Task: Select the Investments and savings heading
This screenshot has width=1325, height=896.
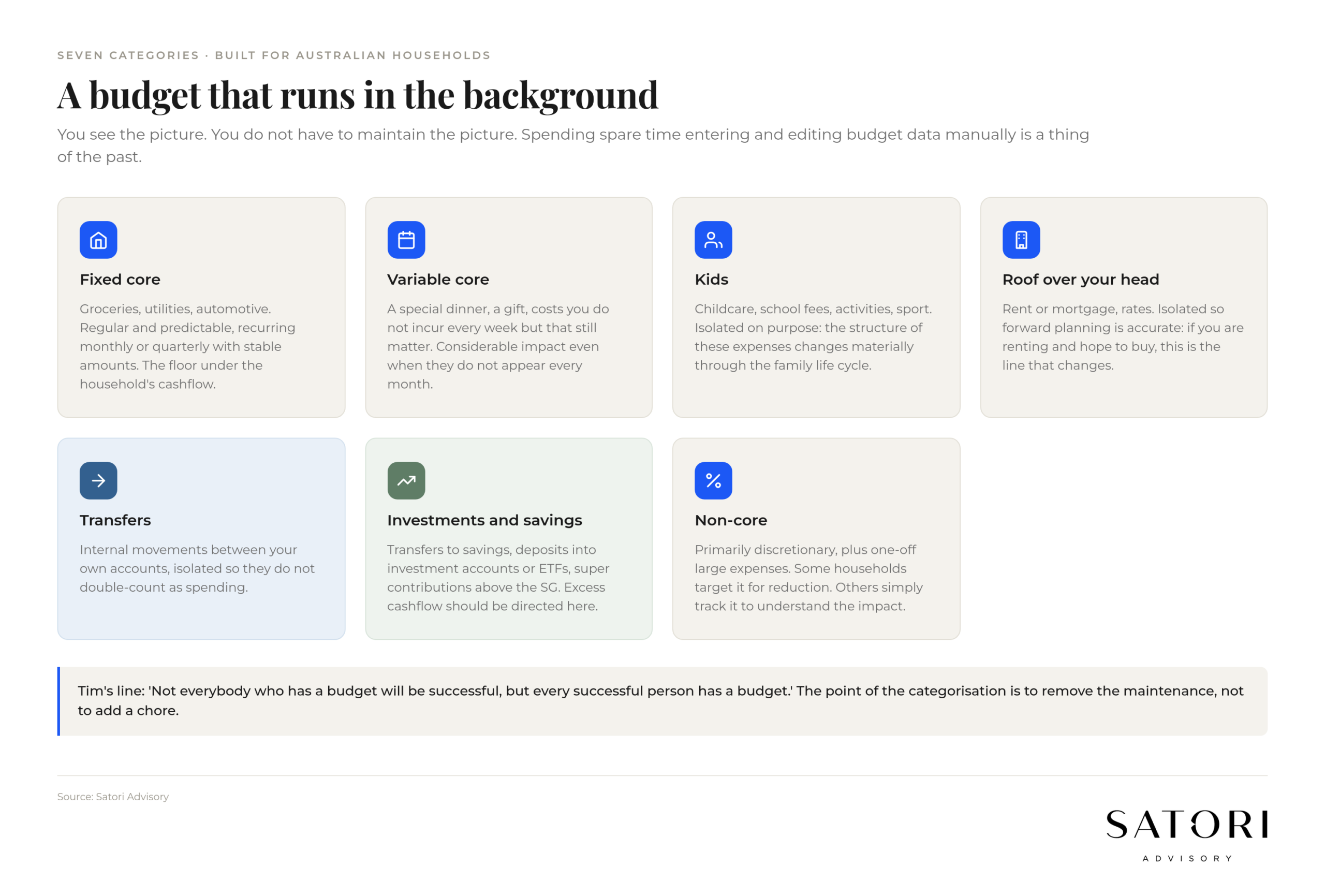Action: click(484, 520)
